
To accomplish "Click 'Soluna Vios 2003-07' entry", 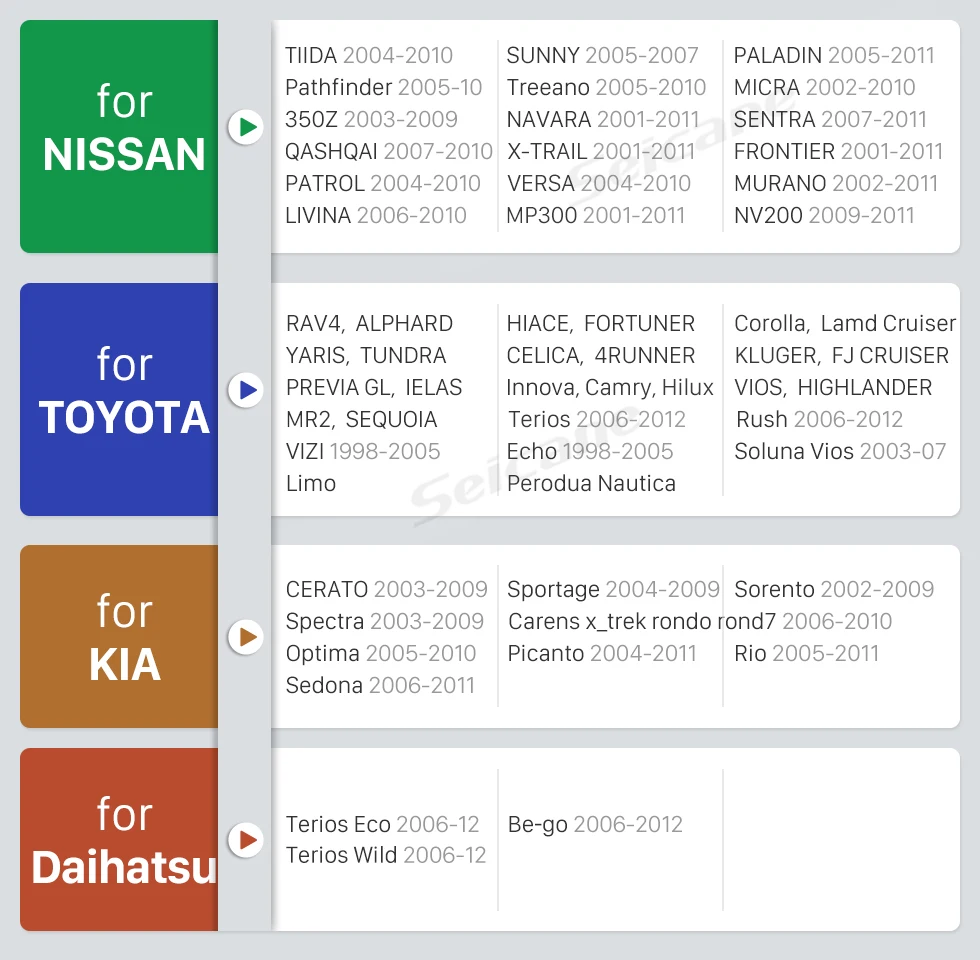I will (840, 451).
